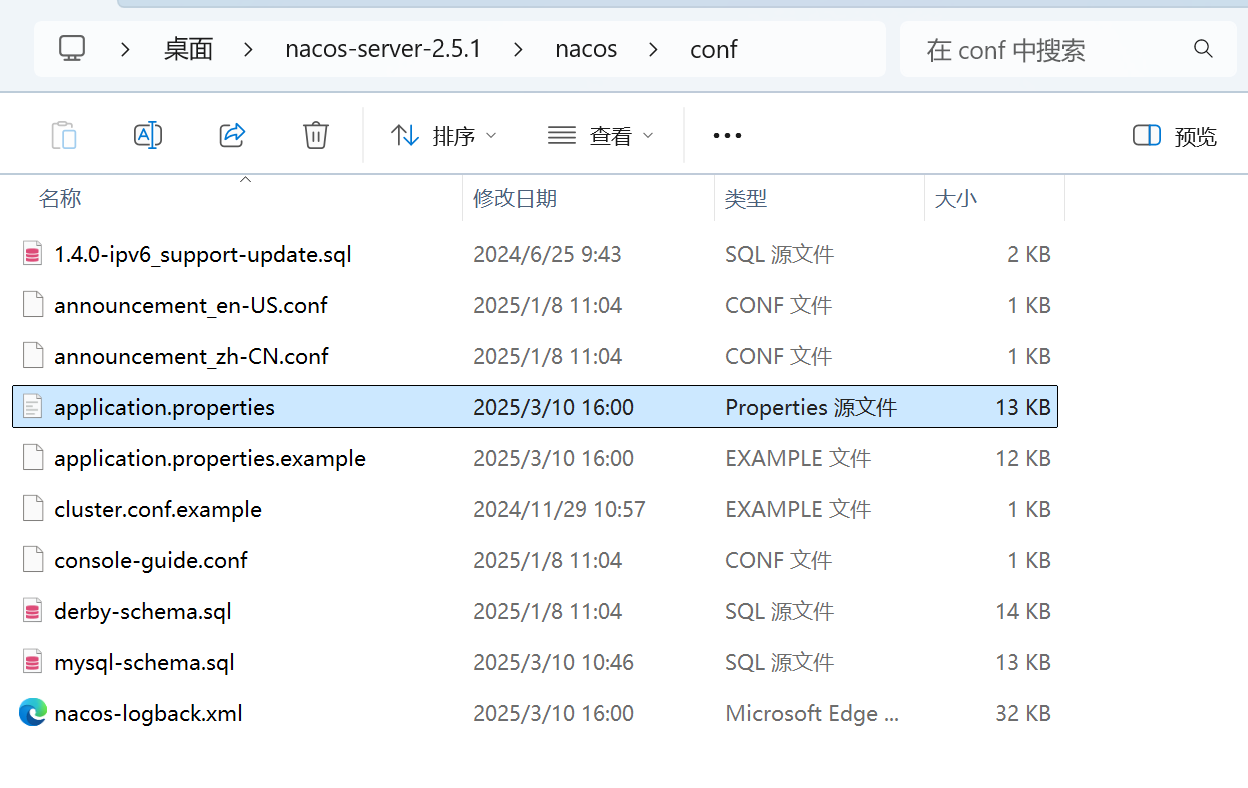Image resolution: width=1248 pixels, height=788 pixels.
Task: Click the Paste clipboard icon in toolbar
Action: 64,135
